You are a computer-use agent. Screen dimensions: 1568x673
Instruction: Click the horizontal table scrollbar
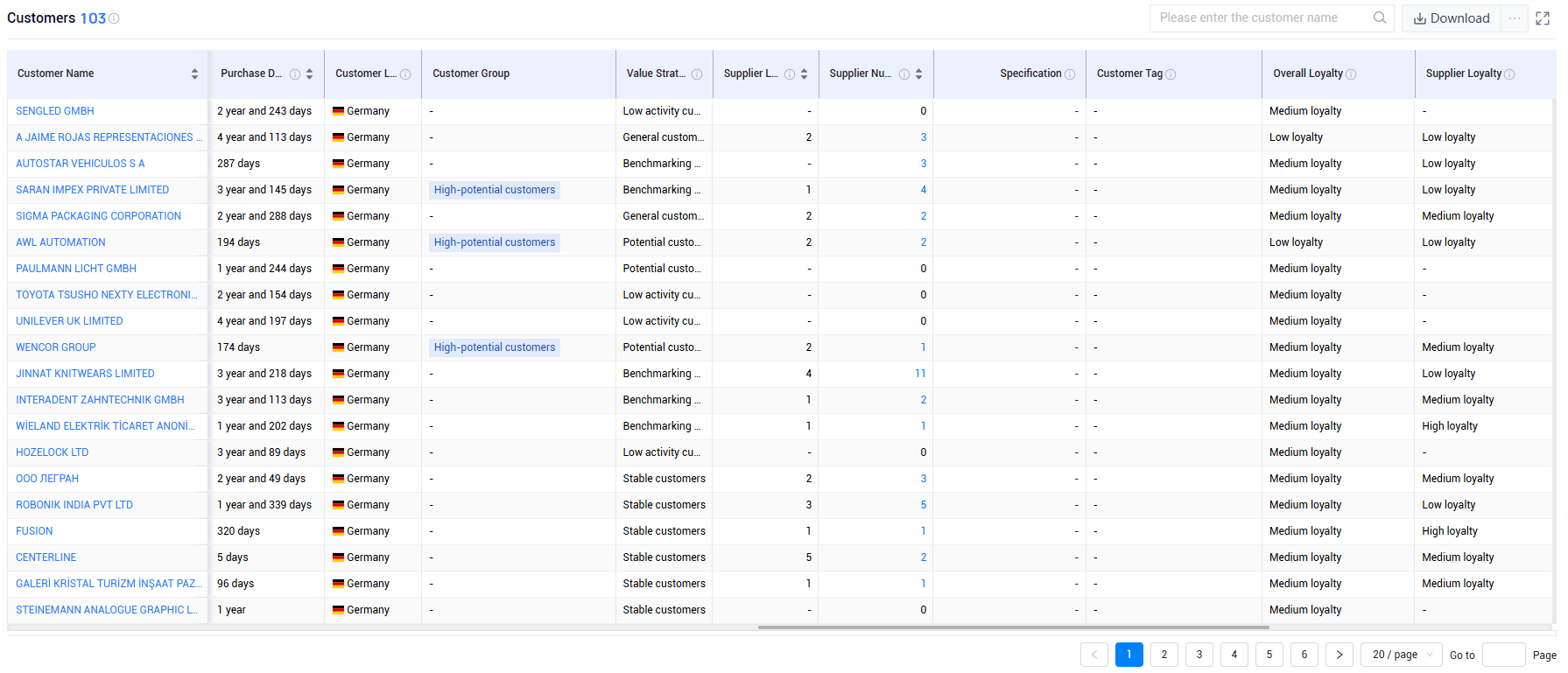point(1013,627)
